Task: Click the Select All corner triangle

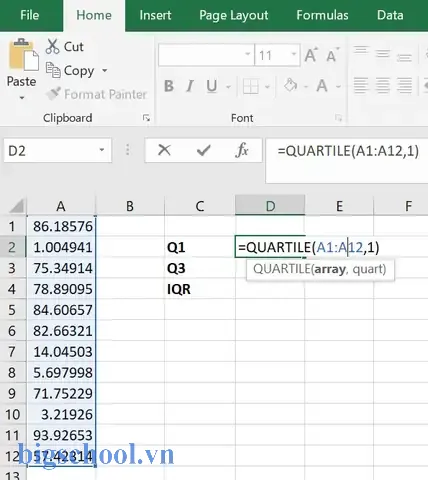Action: [16, 206]
